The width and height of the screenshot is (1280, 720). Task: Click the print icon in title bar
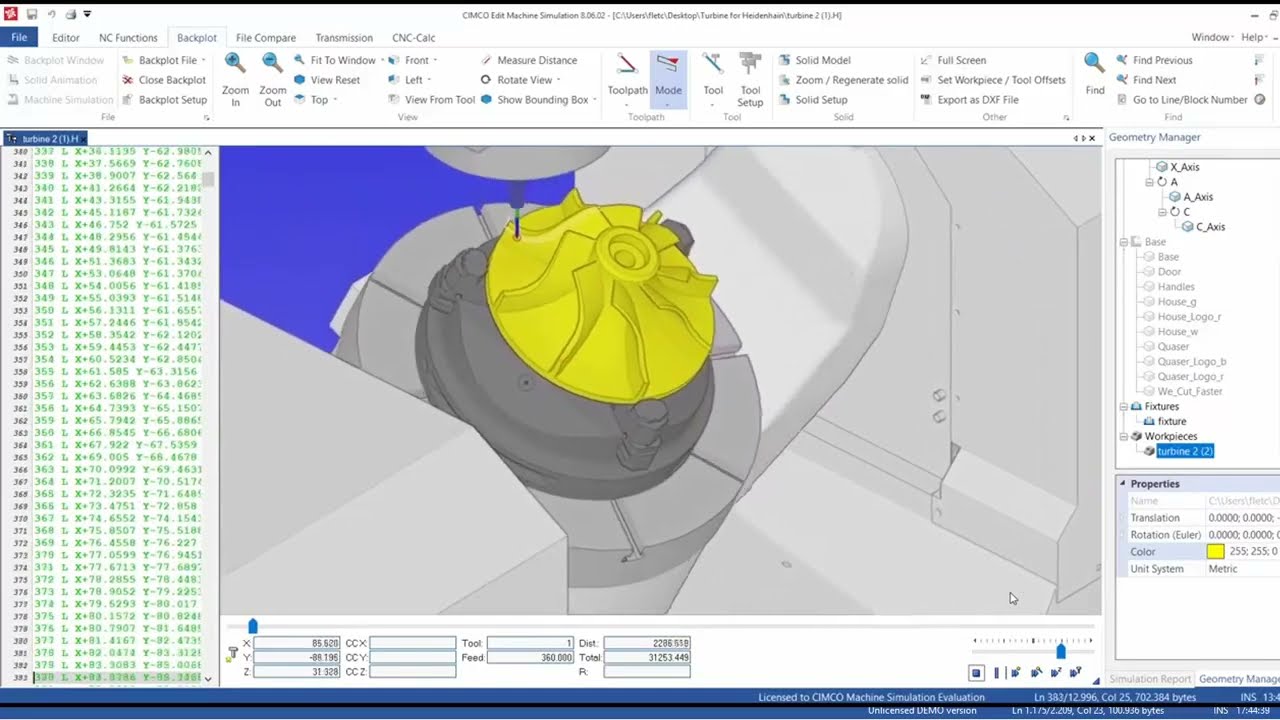70,14
